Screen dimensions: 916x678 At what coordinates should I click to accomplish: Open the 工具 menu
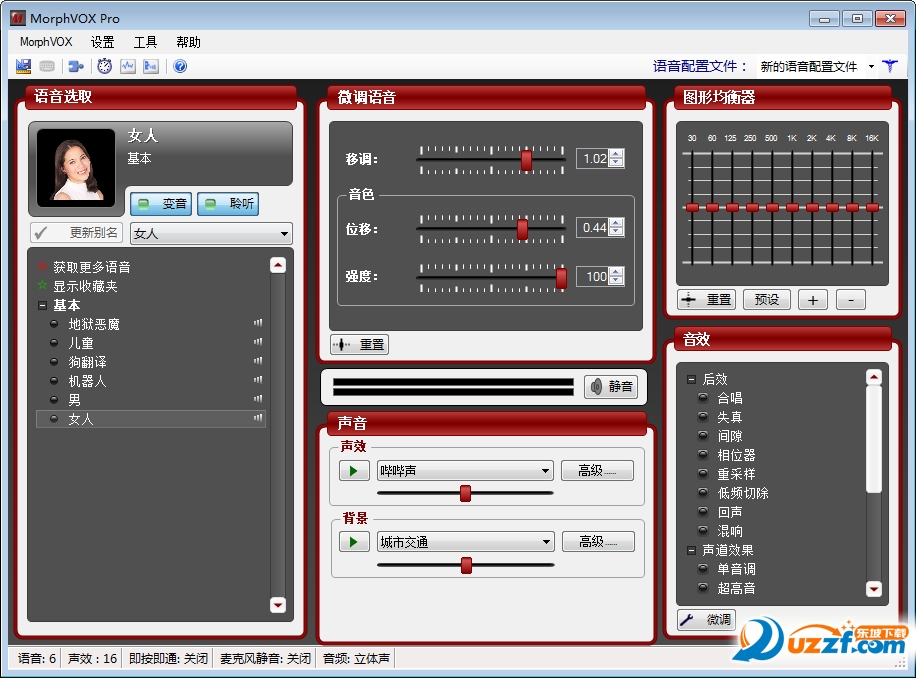(x=145, y=42)
